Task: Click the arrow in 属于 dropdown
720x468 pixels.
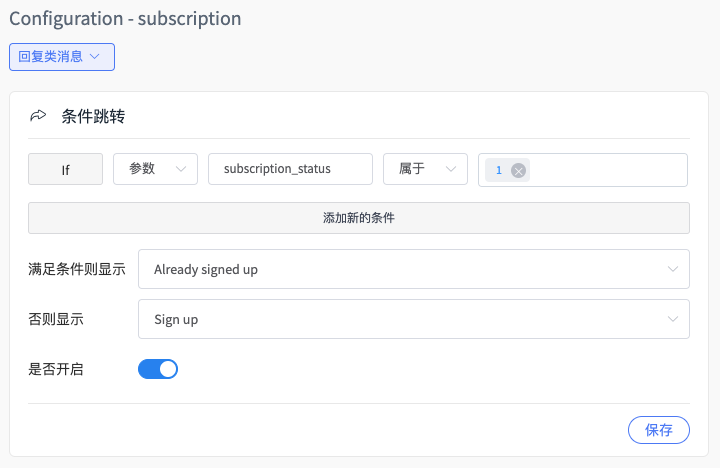Action: coord(451,169)
